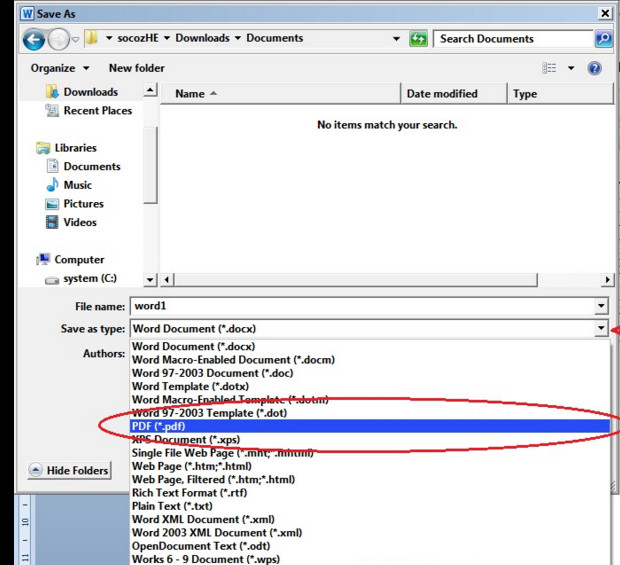Expand Downloads breadcrumb dropdown arrow

pyautogui.click(x=238, y=38)
